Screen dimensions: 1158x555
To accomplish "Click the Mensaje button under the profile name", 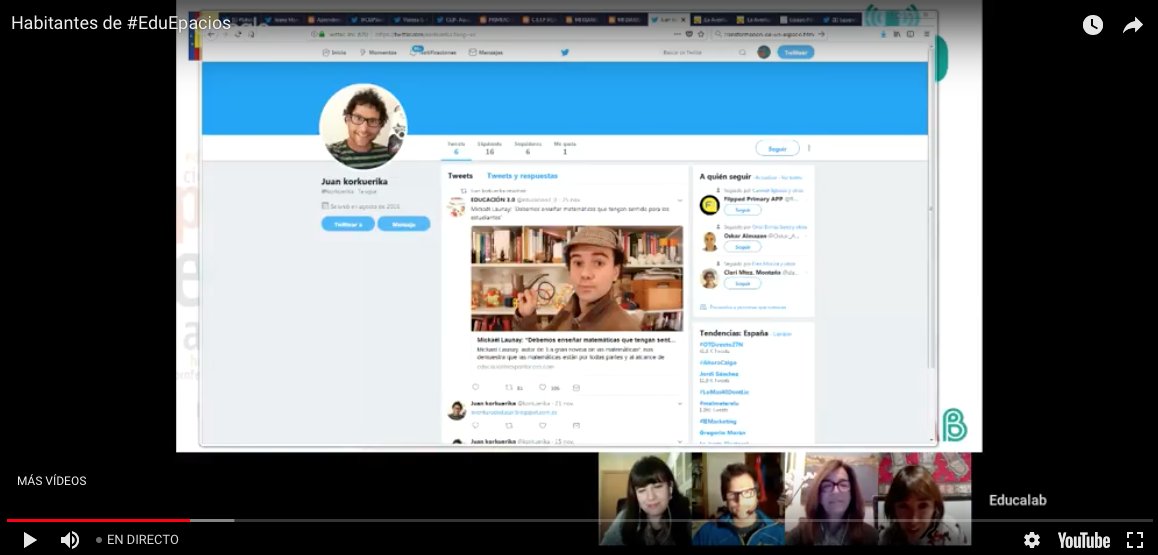I will pyautogui.click(x=404, y=224).
